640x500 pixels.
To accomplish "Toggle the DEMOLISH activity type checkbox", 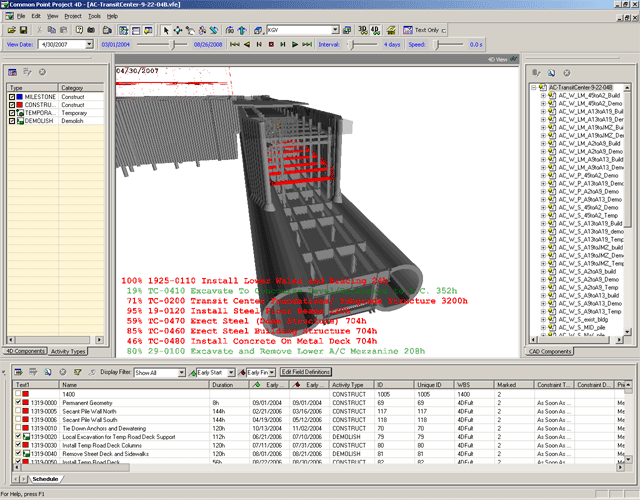I will point(12,121).
